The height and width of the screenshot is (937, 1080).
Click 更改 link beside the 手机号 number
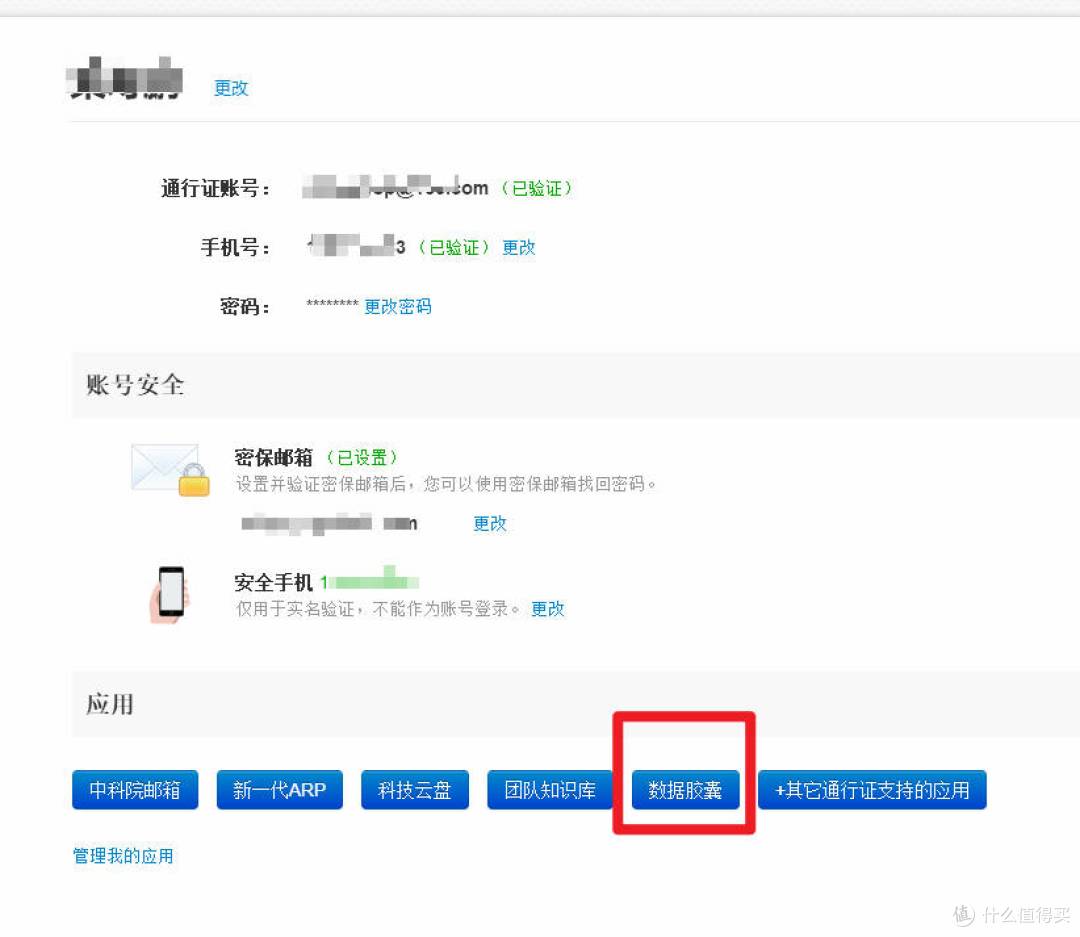(x=519, y=247)
